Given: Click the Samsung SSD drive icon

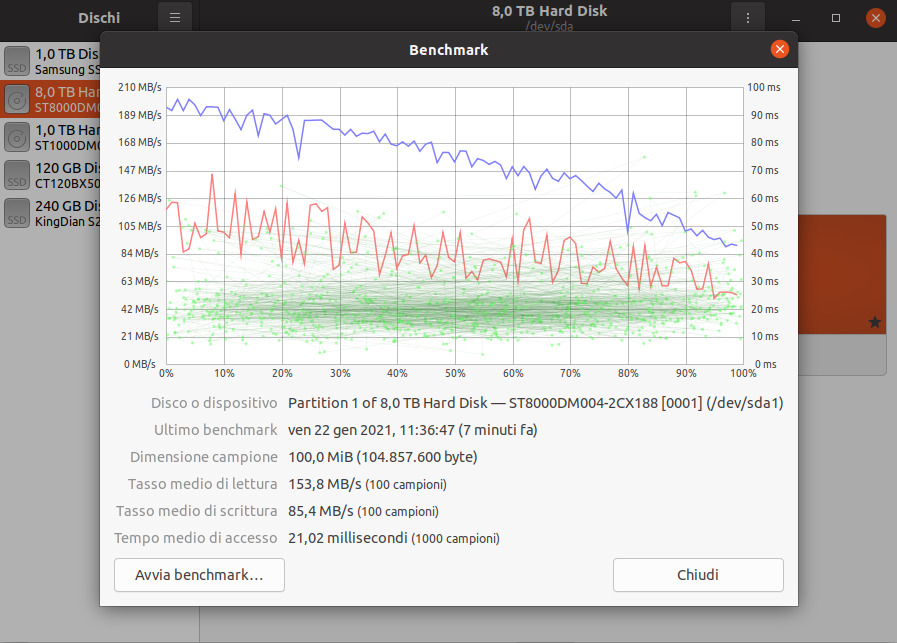Looking at the screenshot, I should (17, 61).
